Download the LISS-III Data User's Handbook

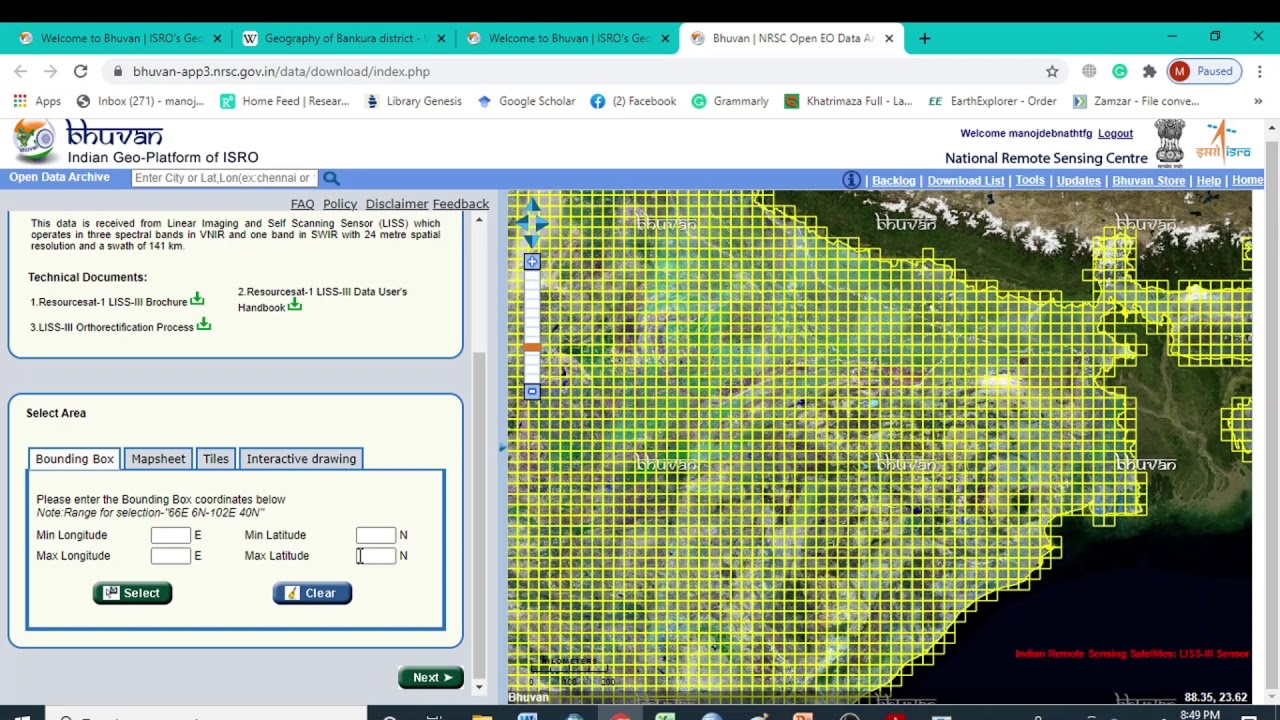tap(295, 305)
